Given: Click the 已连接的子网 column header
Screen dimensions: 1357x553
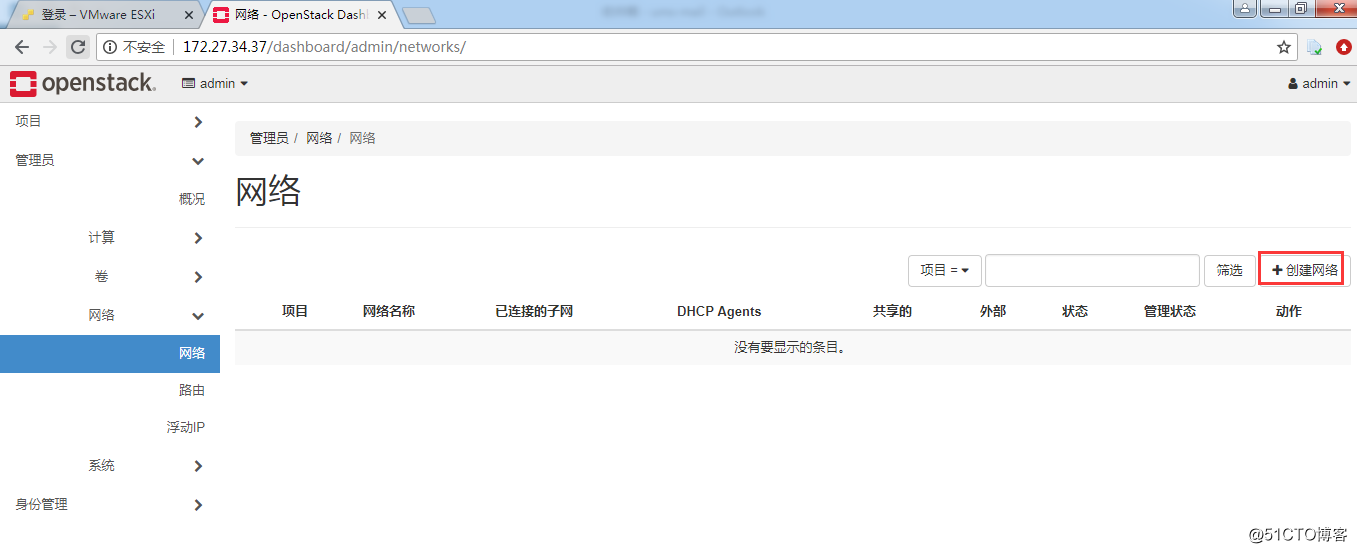Looking at the screenshot, I should pos(534,311).
